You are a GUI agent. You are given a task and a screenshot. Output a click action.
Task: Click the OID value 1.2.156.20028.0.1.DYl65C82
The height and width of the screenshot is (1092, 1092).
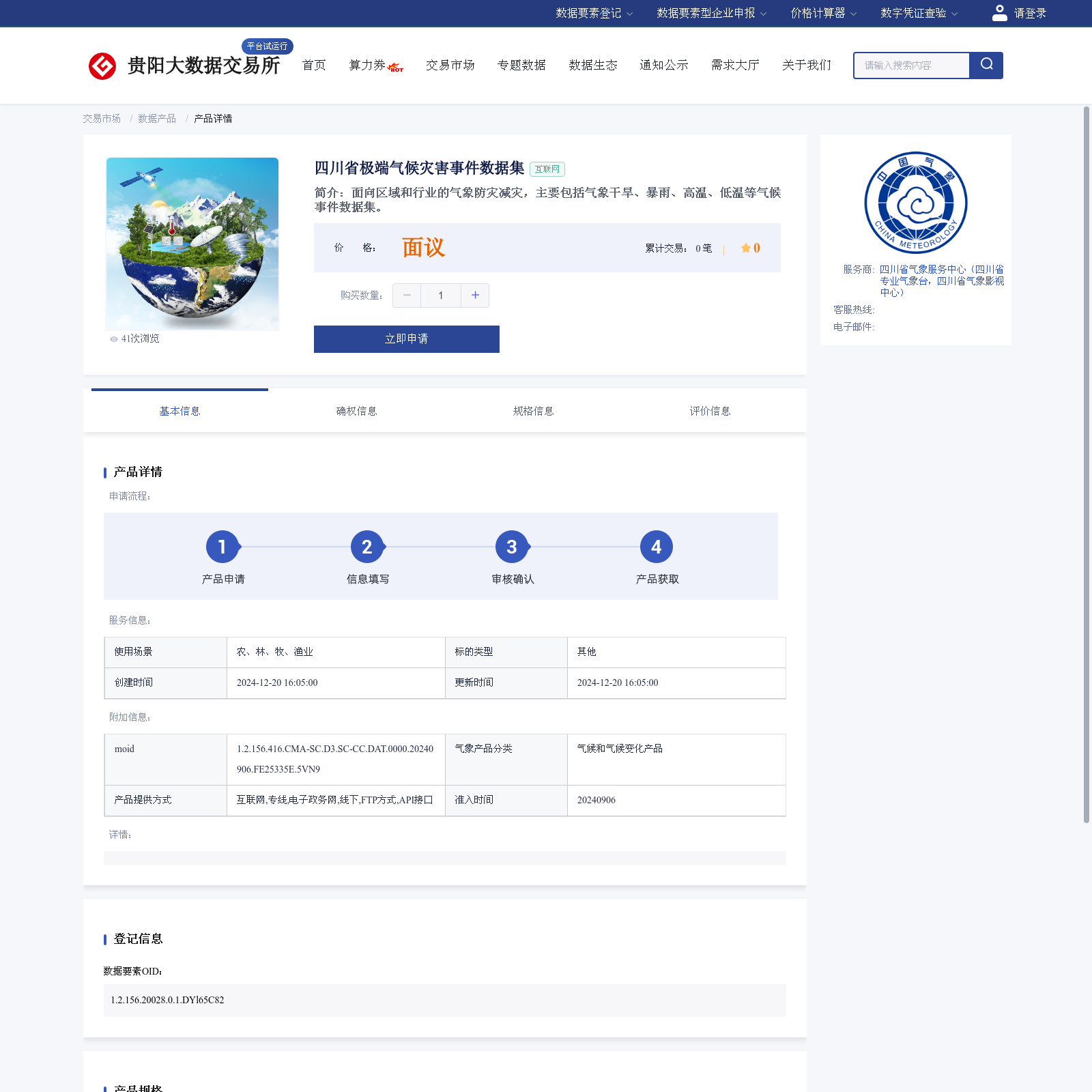click(167, 1000)
